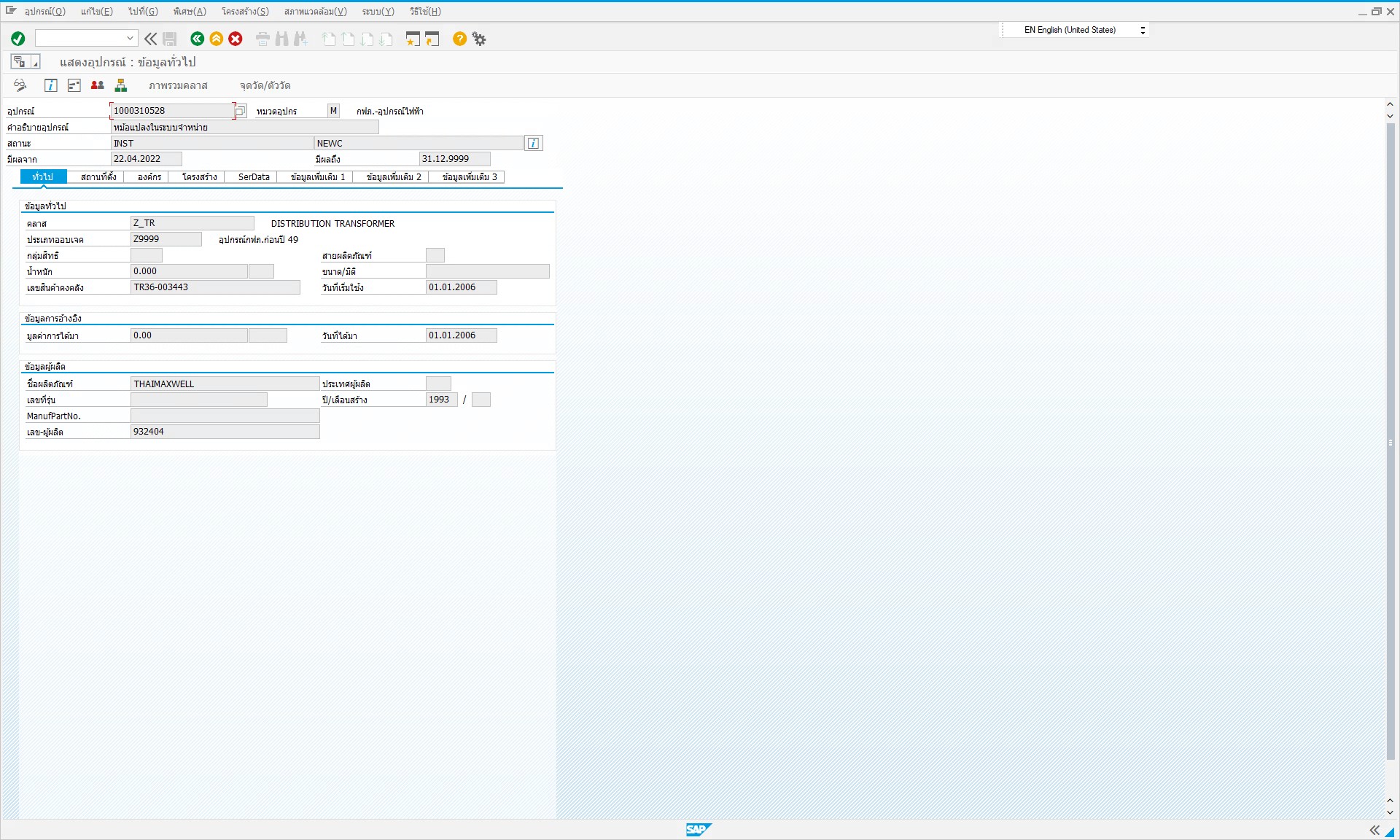Screen dimensions: 1400x840
Task: Click the equipment number field 1000310528
Action: [171, 111]
